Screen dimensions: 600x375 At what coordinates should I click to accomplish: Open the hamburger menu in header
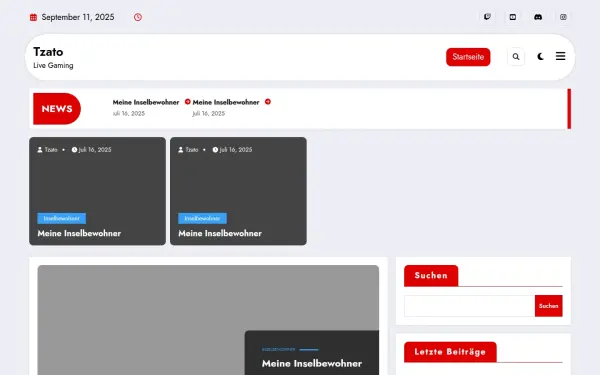click(x=561, y=56)
